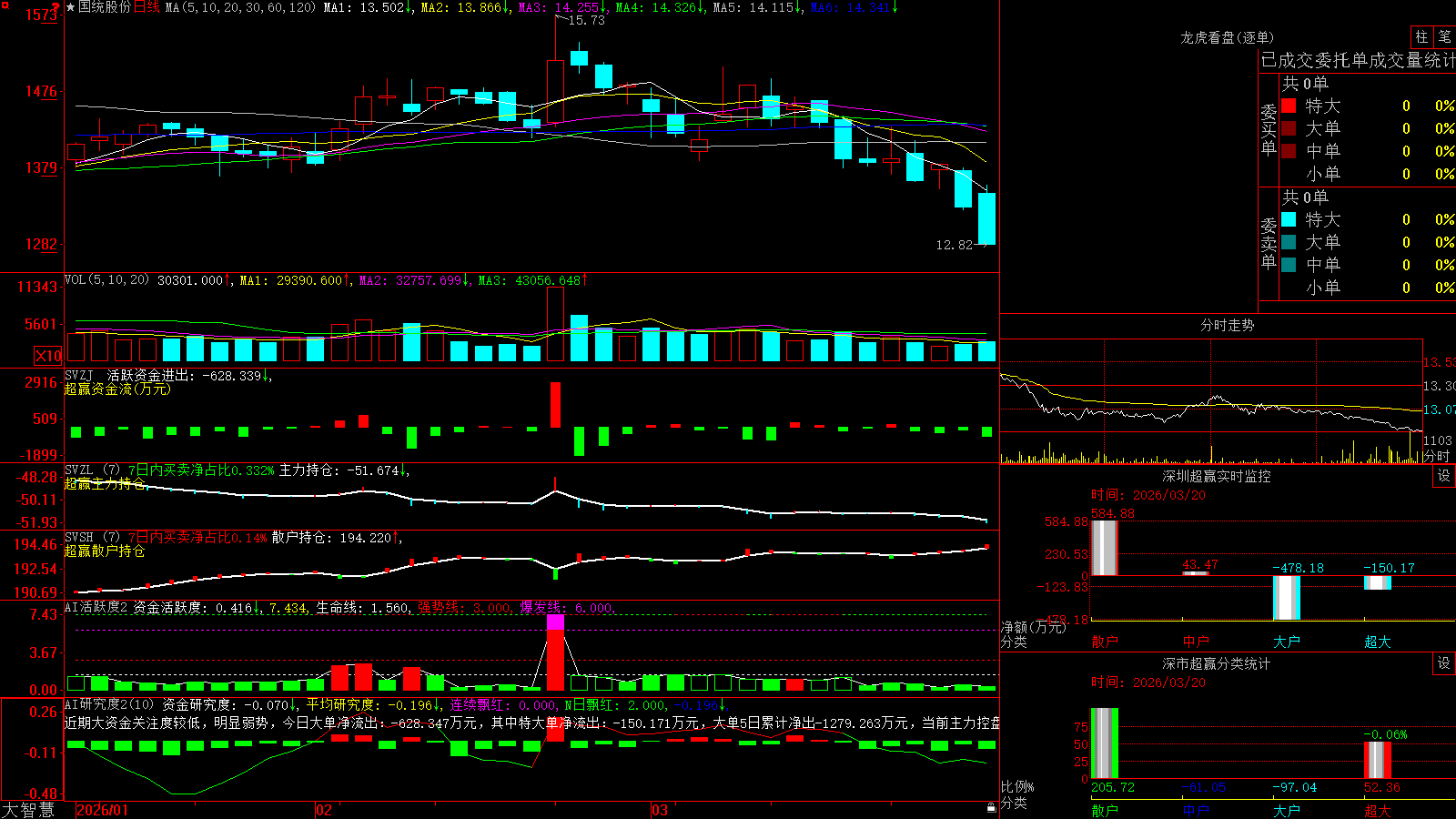This screenshot has height=819, width=1456.
Task: Click the VOL(5,10,20) indicator label
Action: (x=106, y=280)
